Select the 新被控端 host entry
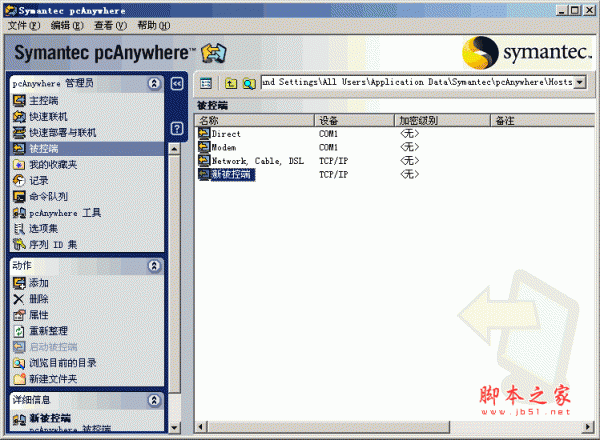 226,174
